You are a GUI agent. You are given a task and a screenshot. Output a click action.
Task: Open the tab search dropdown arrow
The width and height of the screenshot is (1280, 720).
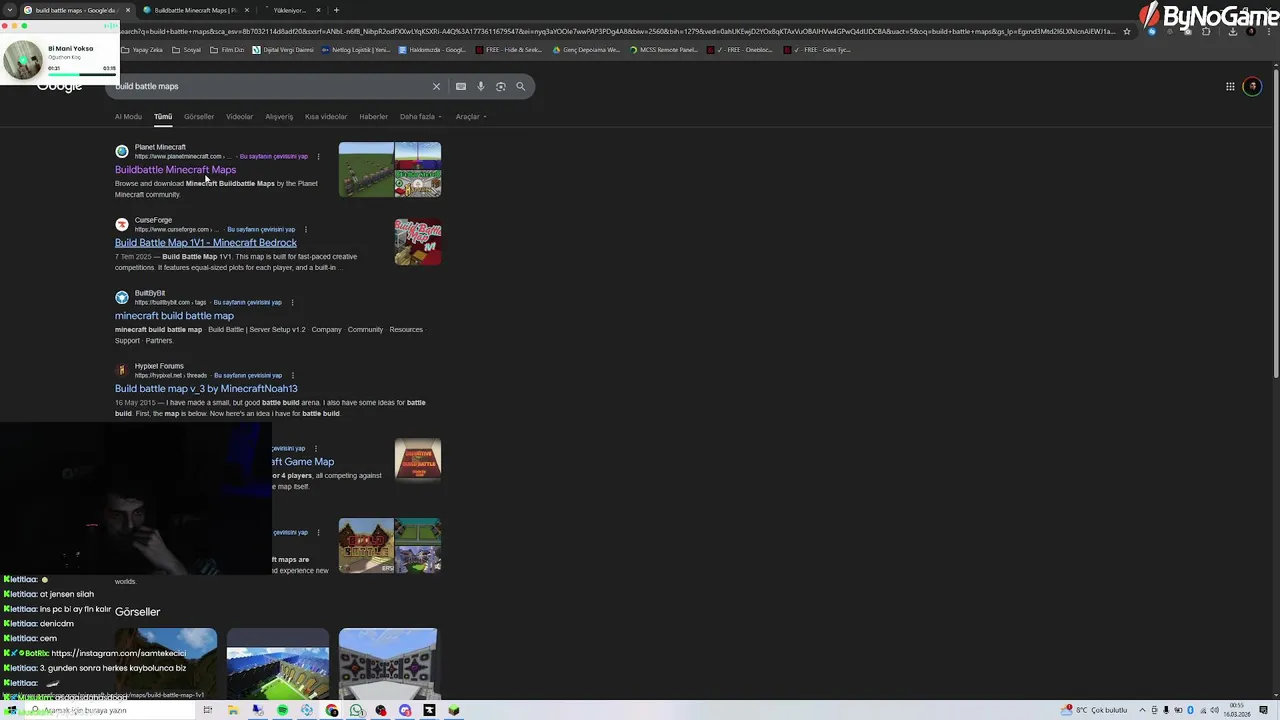10,10
